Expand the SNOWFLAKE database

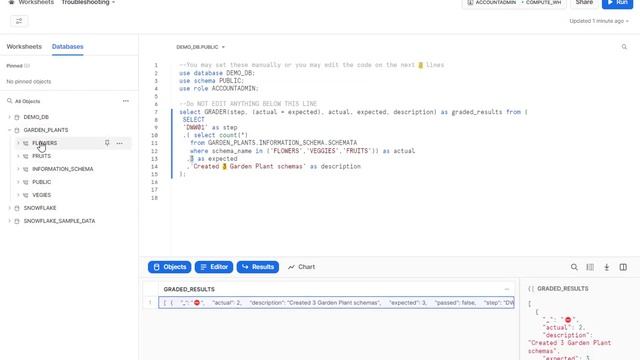click(x=9, y=208)
